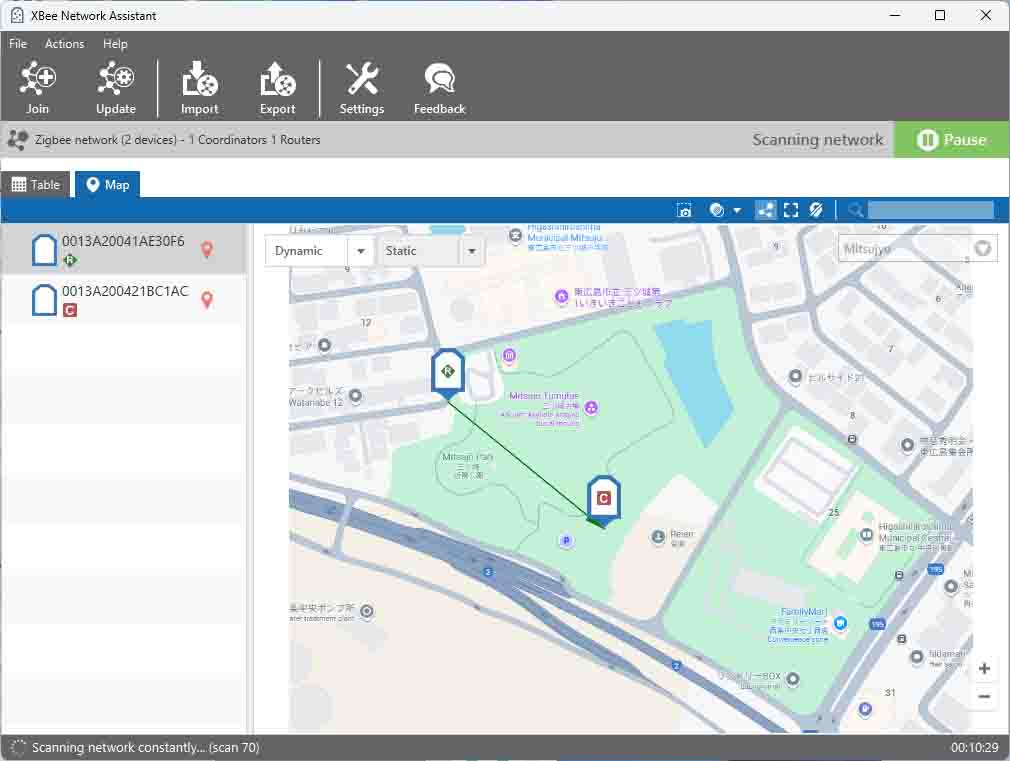1010x761 pixels.
Task: Click the location pin for 0013A200421BC1AC
Action: [x=207, y=300]
